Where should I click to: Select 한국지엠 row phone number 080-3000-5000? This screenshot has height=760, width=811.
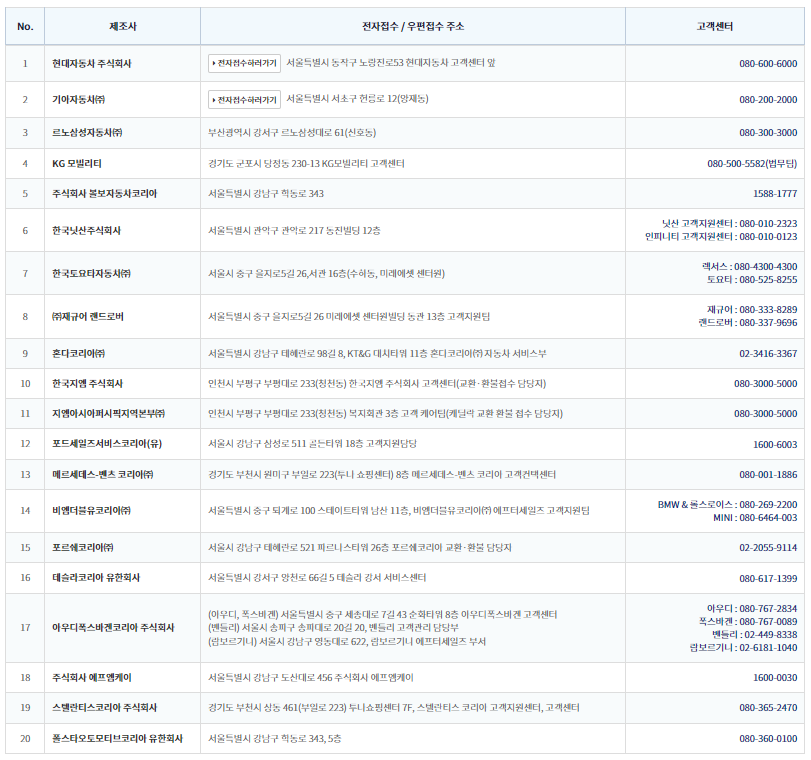(x=765, y=383)
